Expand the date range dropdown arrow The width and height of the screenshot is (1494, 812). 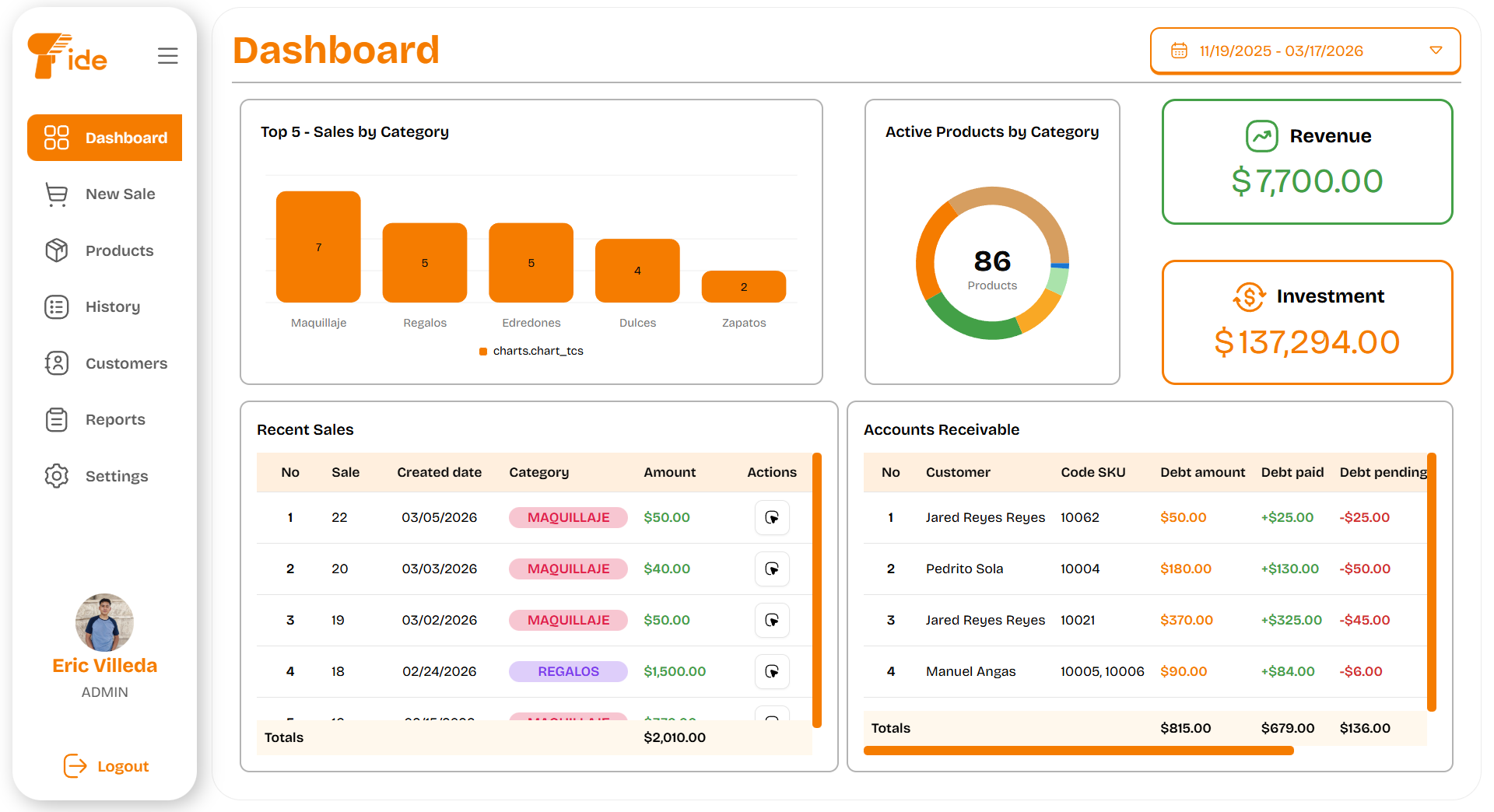[1436, 50]
